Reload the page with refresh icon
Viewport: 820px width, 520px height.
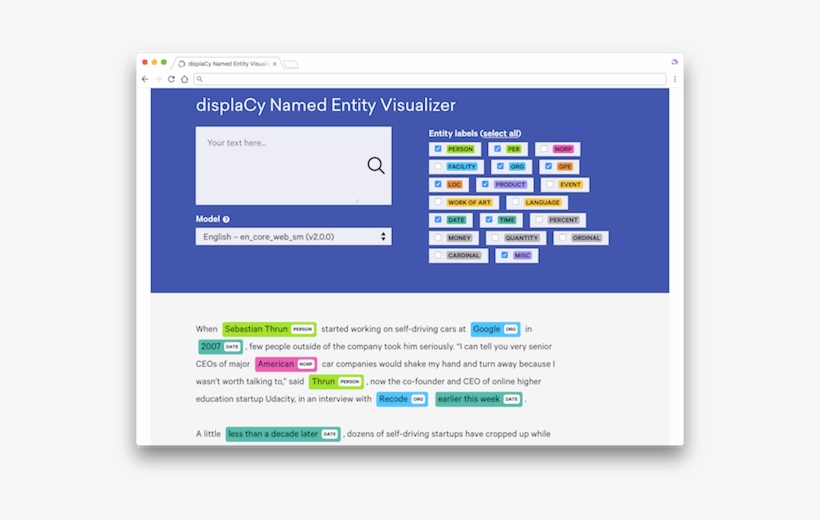171,79
